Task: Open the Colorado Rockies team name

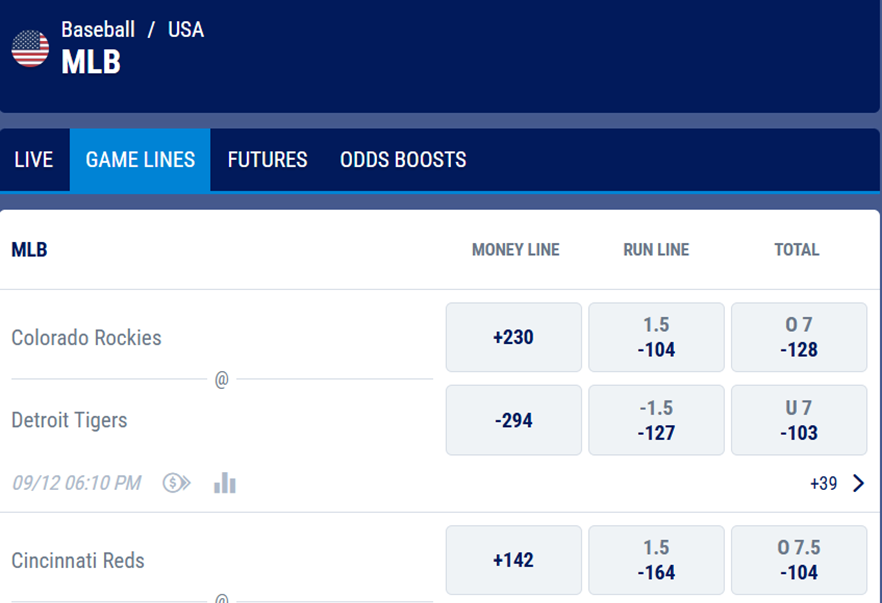Action: [86, 338]
